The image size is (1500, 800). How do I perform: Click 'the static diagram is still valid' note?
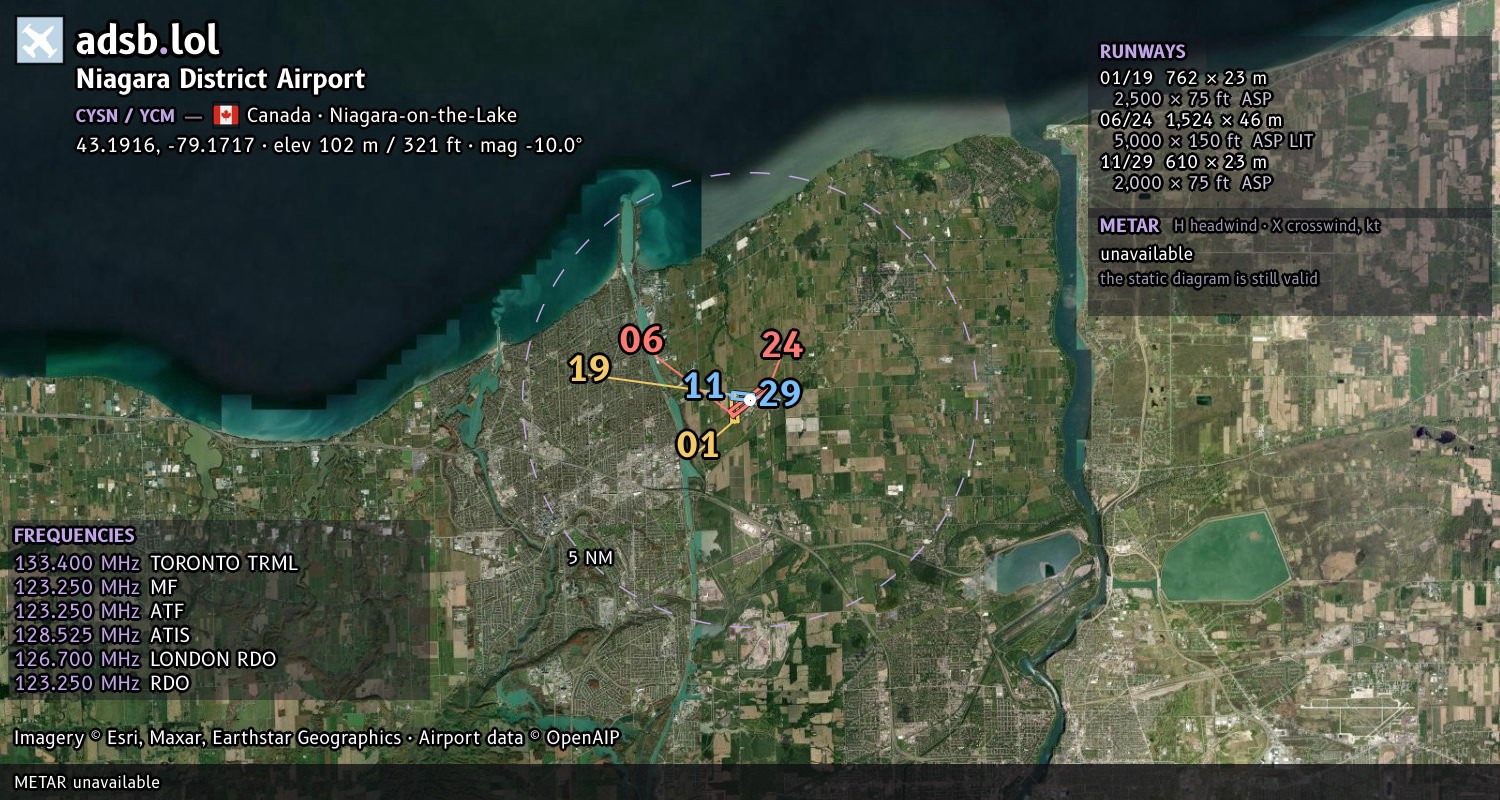pyautogui.click(x=1208, y=279)
